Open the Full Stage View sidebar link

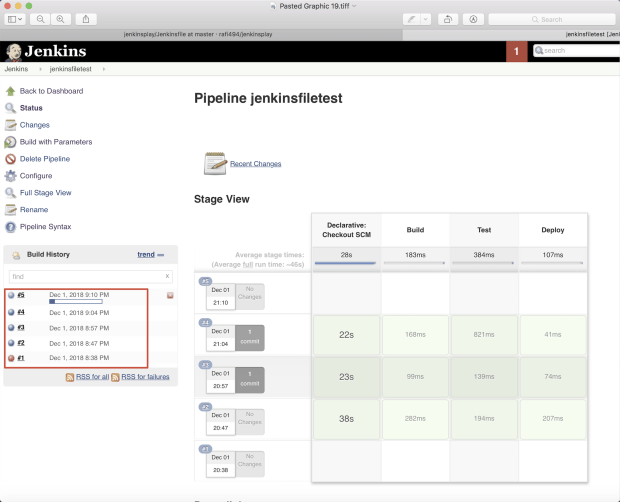45,193
